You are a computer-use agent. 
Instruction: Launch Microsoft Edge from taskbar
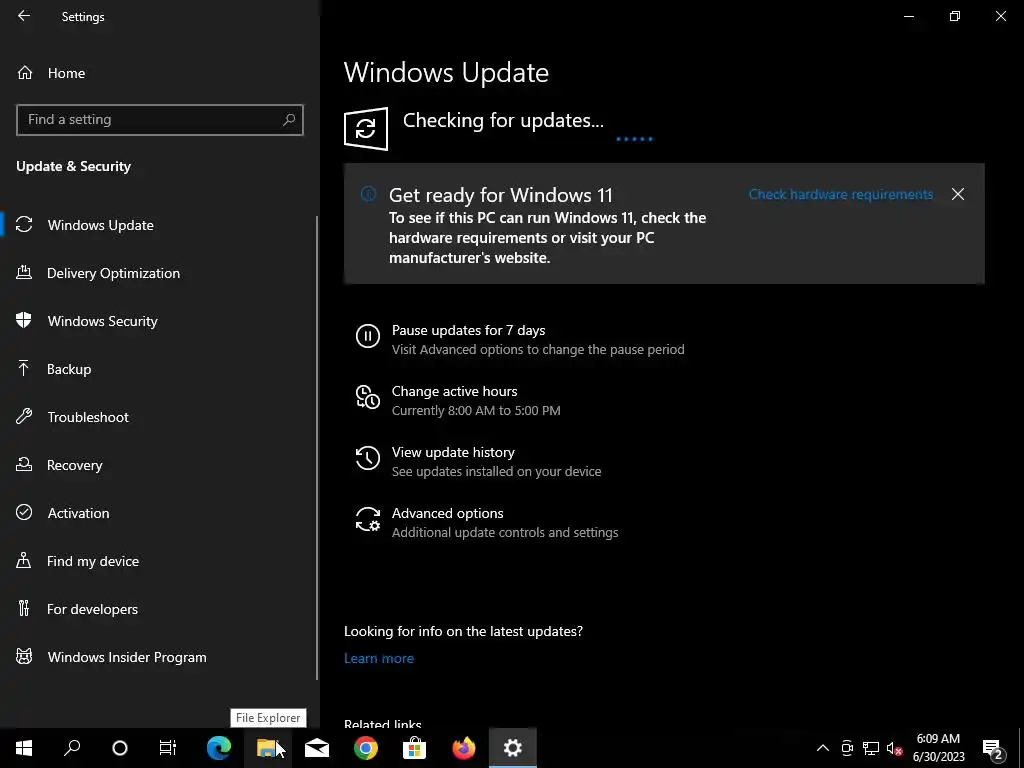[219, 748]
